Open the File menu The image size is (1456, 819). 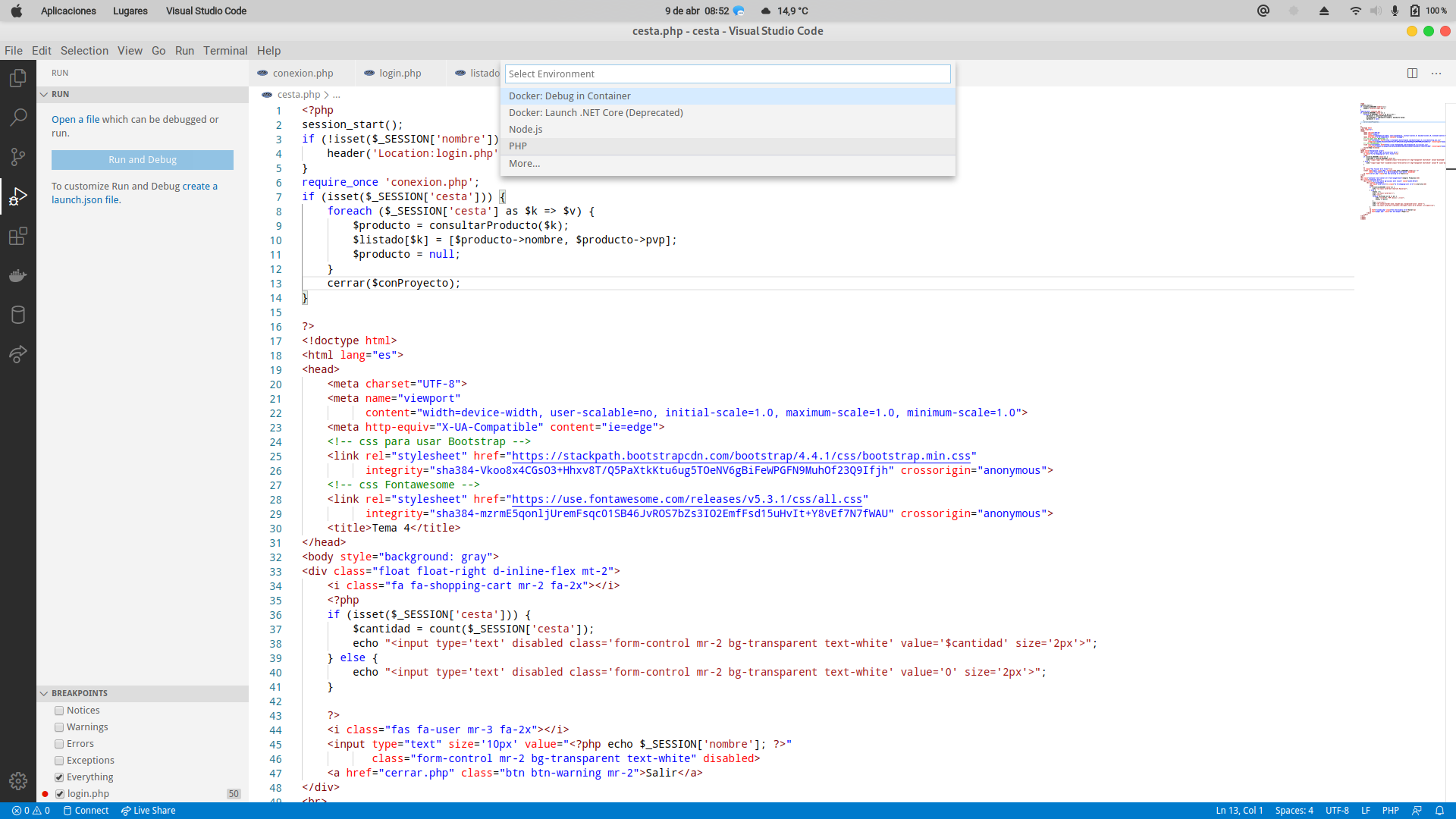[14, 51]
